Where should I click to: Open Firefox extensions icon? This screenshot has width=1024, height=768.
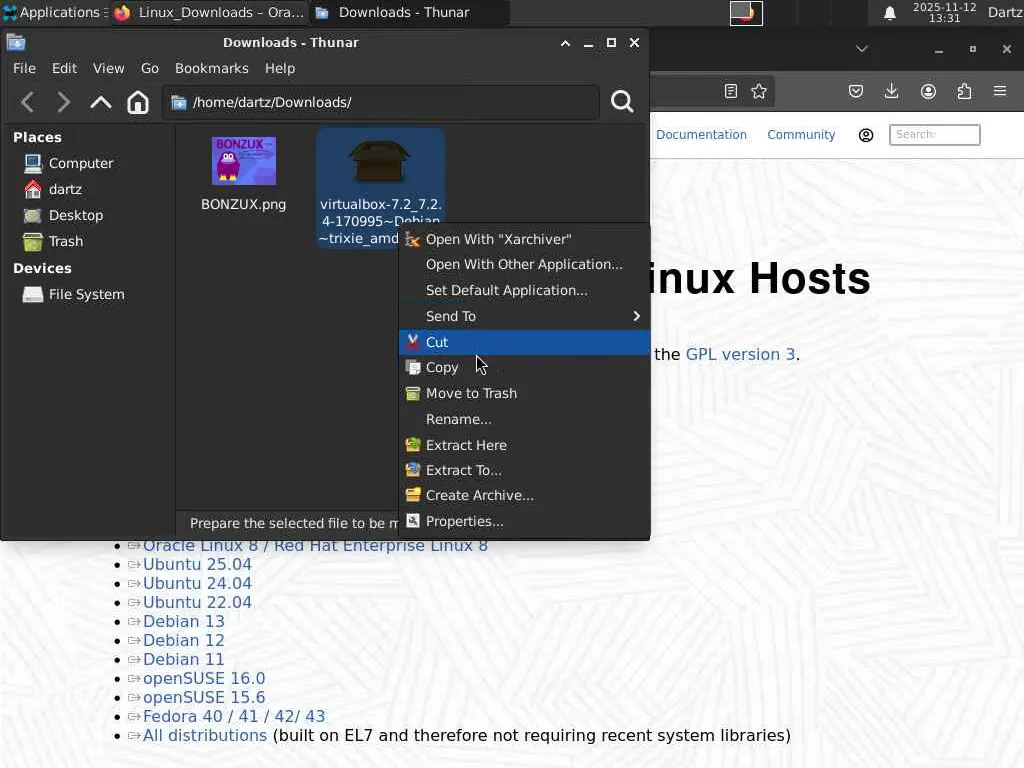click(964, 91)
